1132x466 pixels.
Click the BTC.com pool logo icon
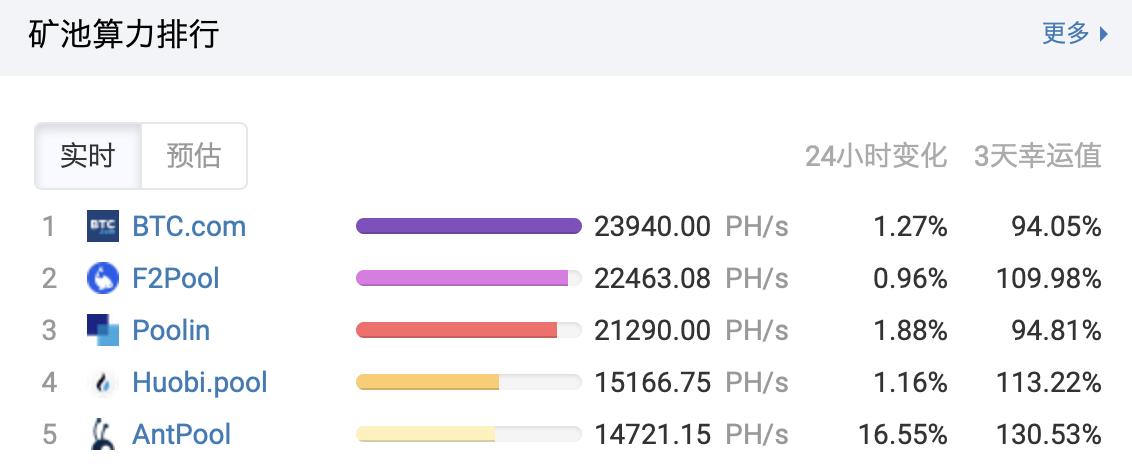(x=103, y=226)
